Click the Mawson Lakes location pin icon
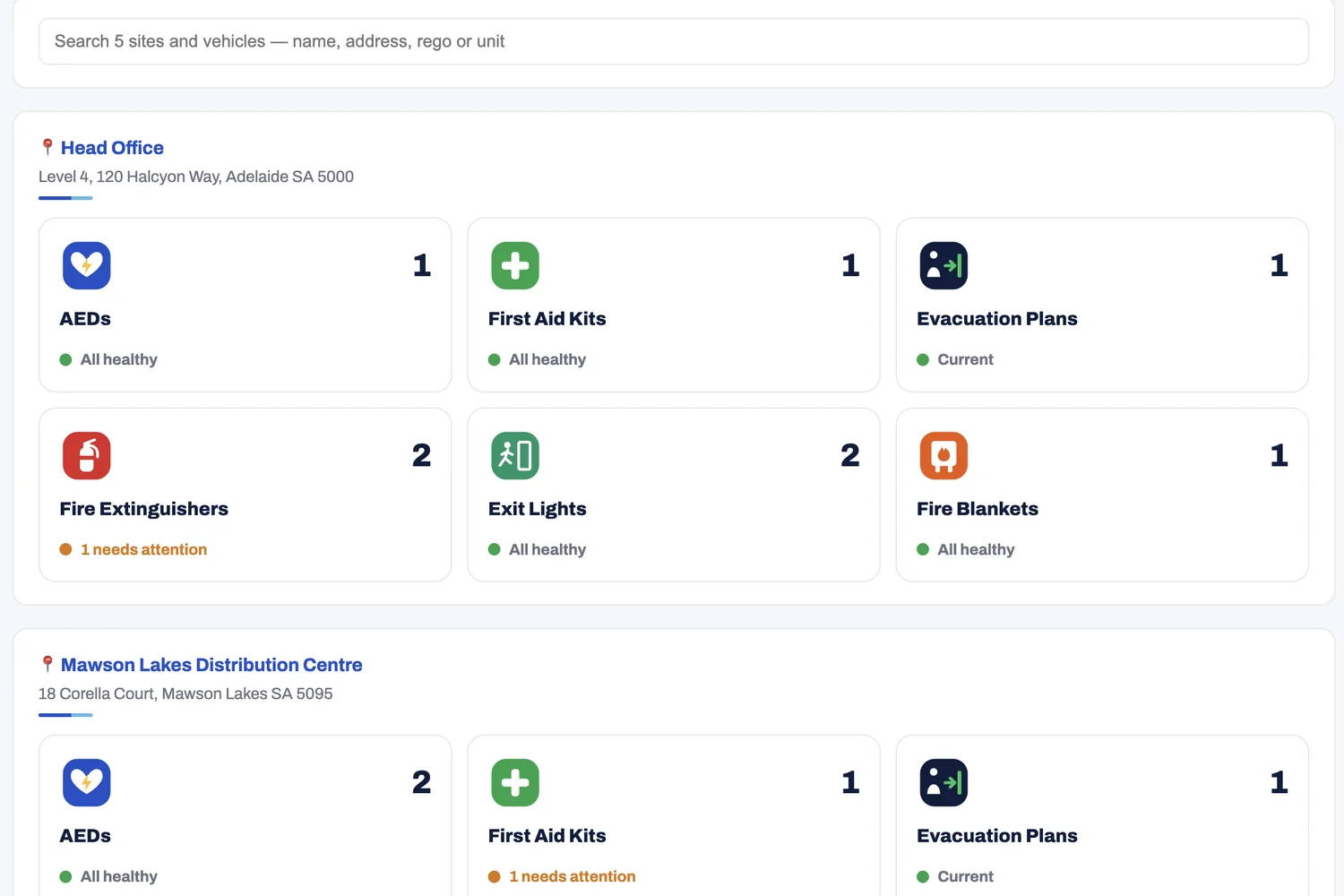 pyautogui.click(x=47, y=664)
